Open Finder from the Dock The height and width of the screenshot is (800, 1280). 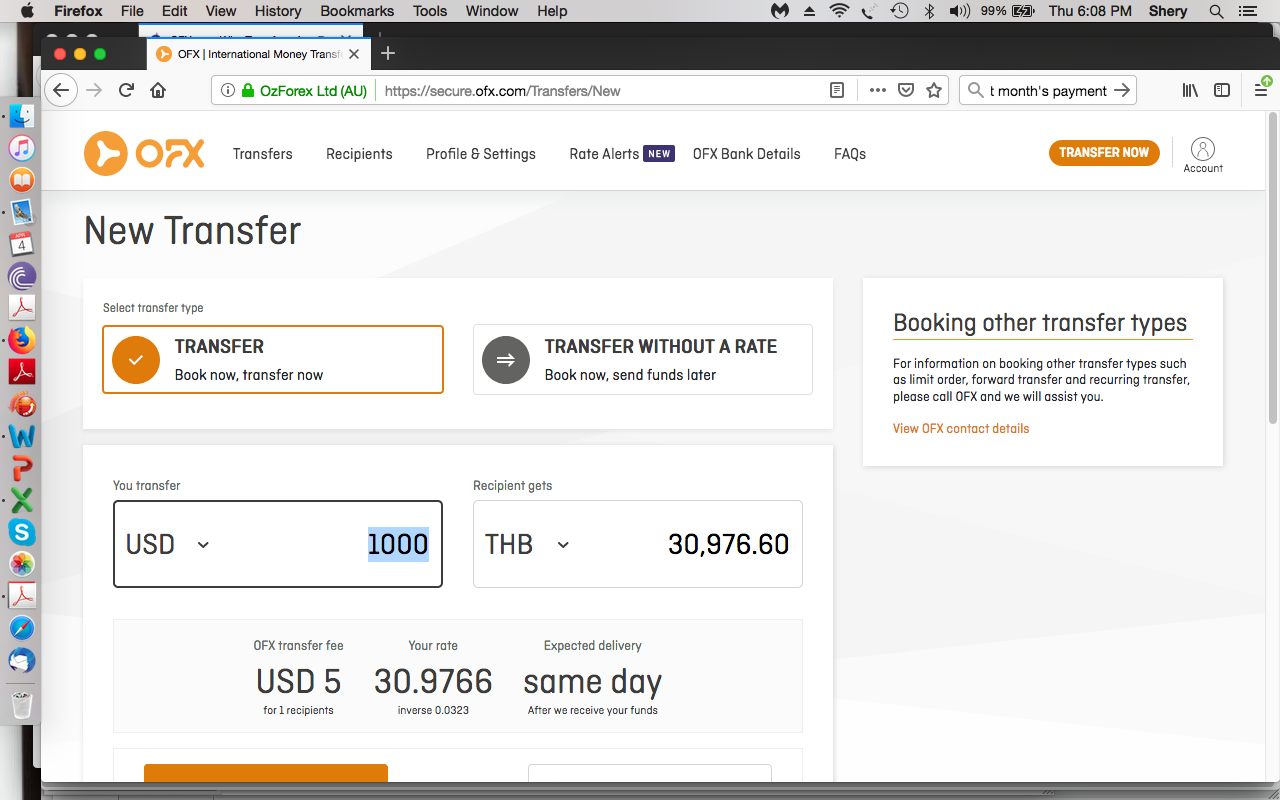click(22, 116)
